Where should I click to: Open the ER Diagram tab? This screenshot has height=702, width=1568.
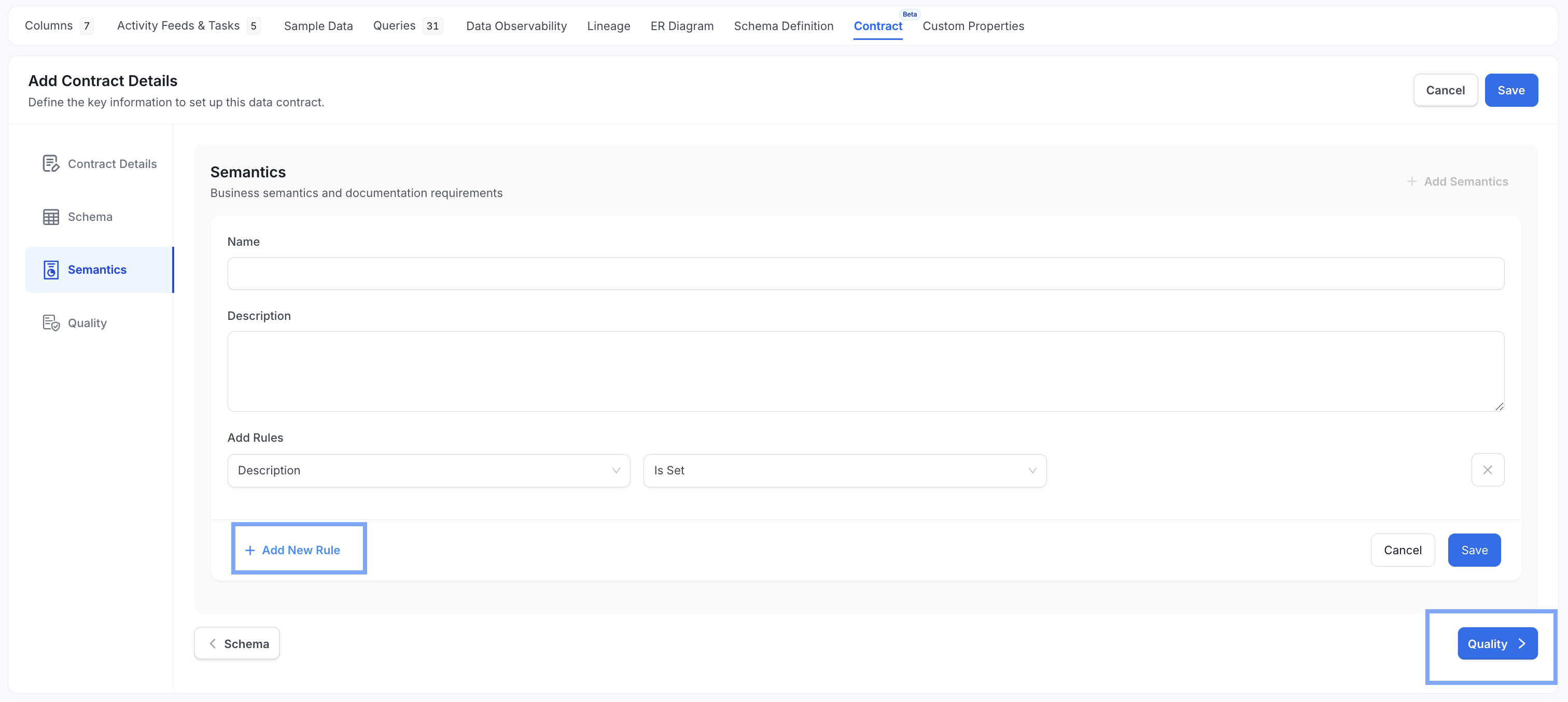[x=682, y=26]
